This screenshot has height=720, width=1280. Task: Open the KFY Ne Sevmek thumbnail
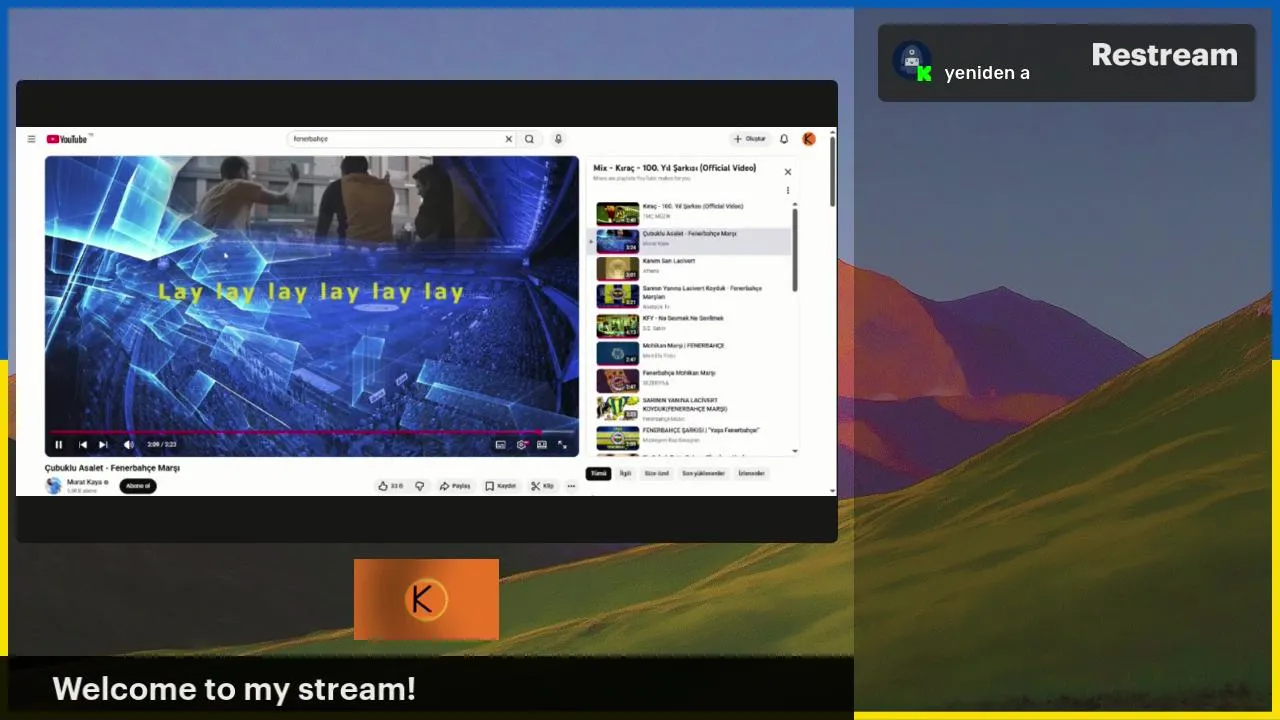point(617,326)
